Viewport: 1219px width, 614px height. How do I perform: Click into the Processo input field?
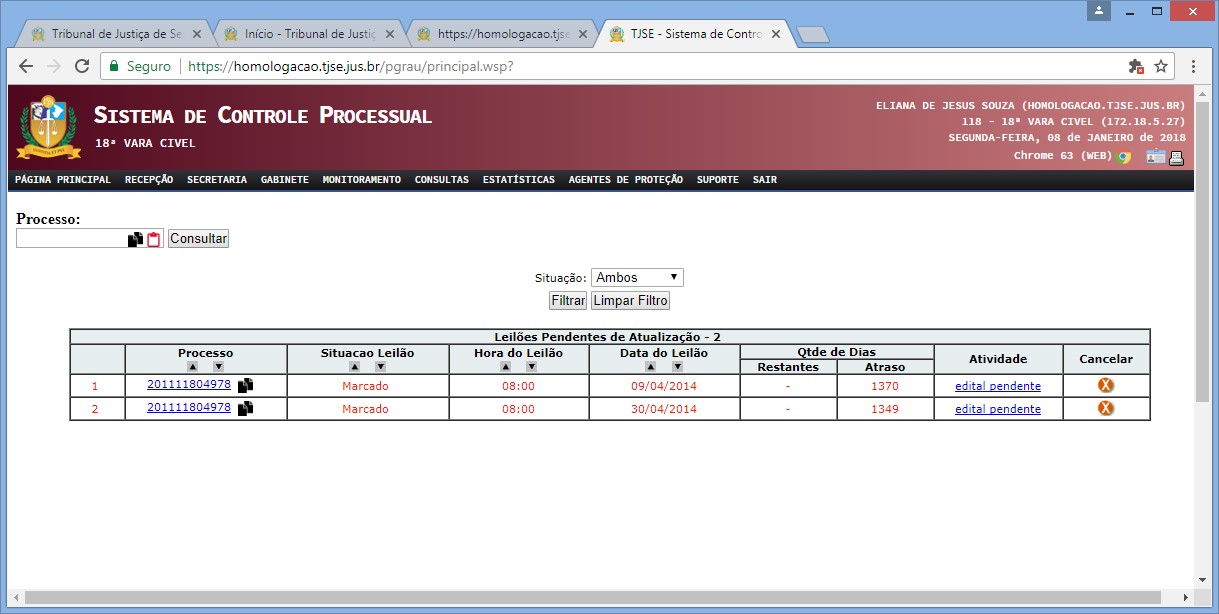coord(70,238)
